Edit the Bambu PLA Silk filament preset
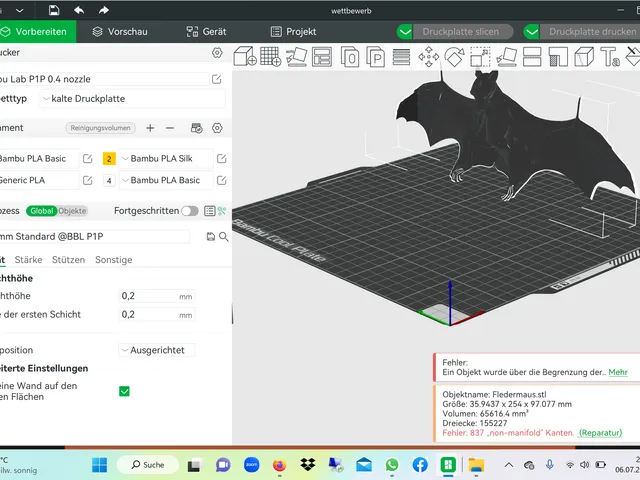Viewport: 640px width, 480px height. click(x=222, y=159)
